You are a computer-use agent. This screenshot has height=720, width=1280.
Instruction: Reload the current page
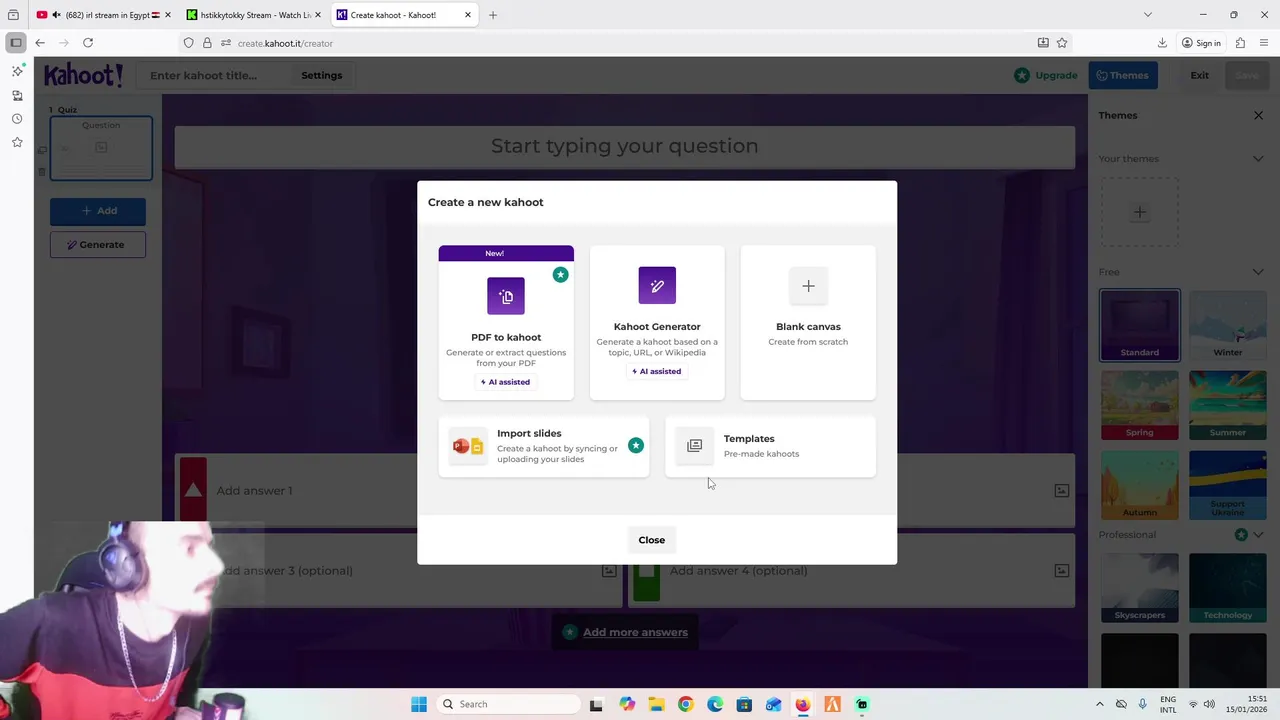tap(88, 43)
